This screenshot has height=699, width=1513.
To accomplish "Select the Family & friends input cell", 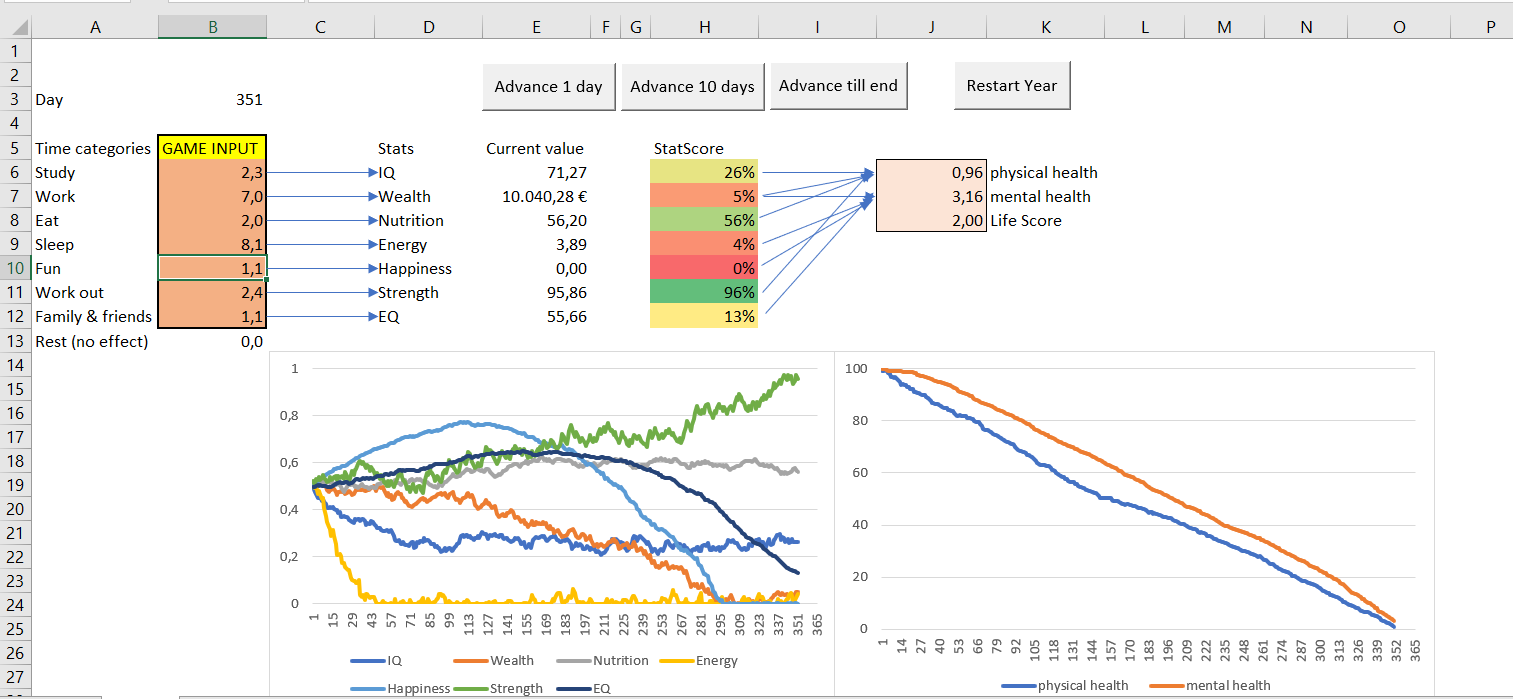I will pyautogui.click(x=212, y=316).
